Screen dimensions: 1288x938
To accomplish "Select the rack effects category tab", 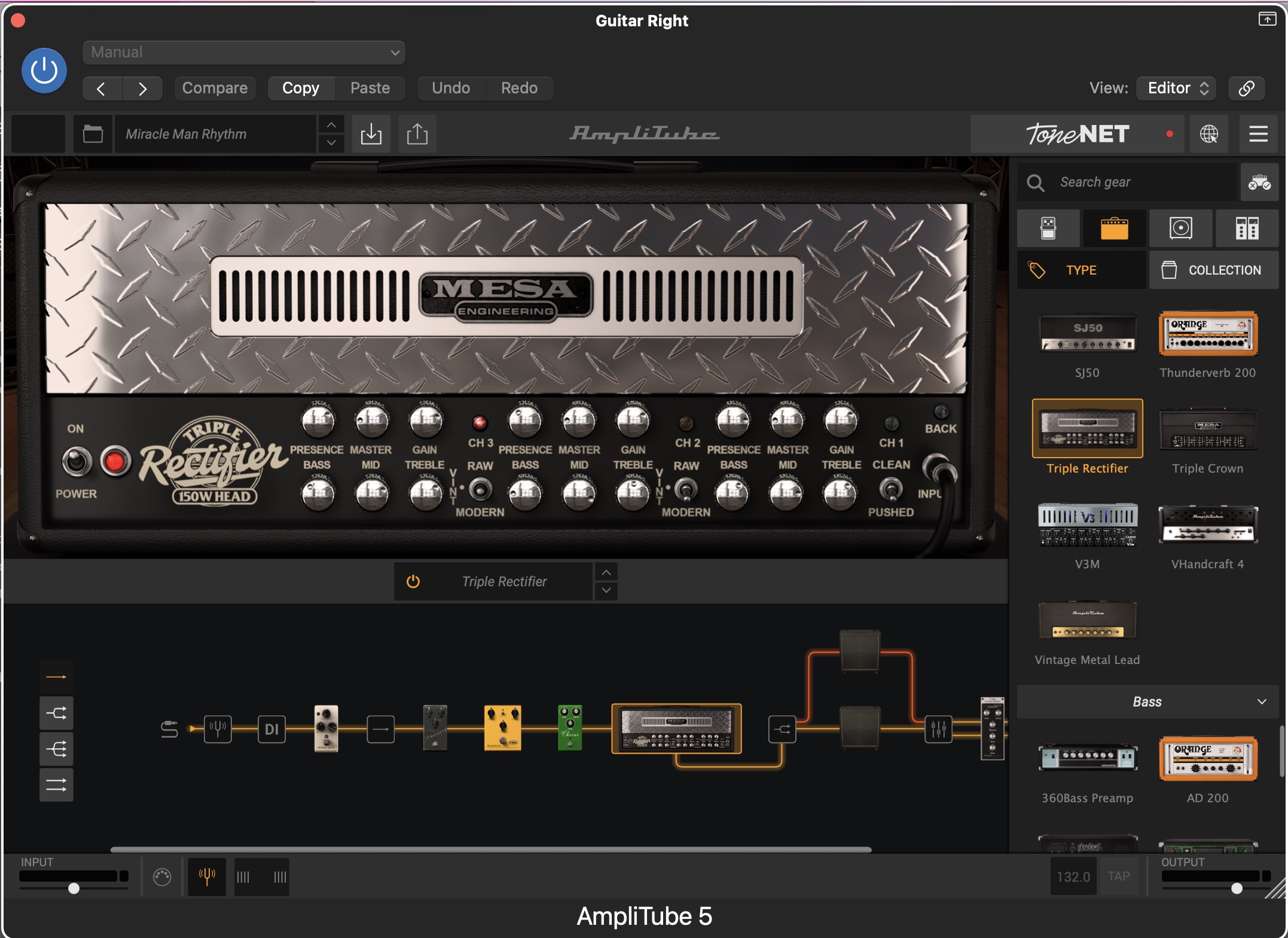I will point(1247,229).
